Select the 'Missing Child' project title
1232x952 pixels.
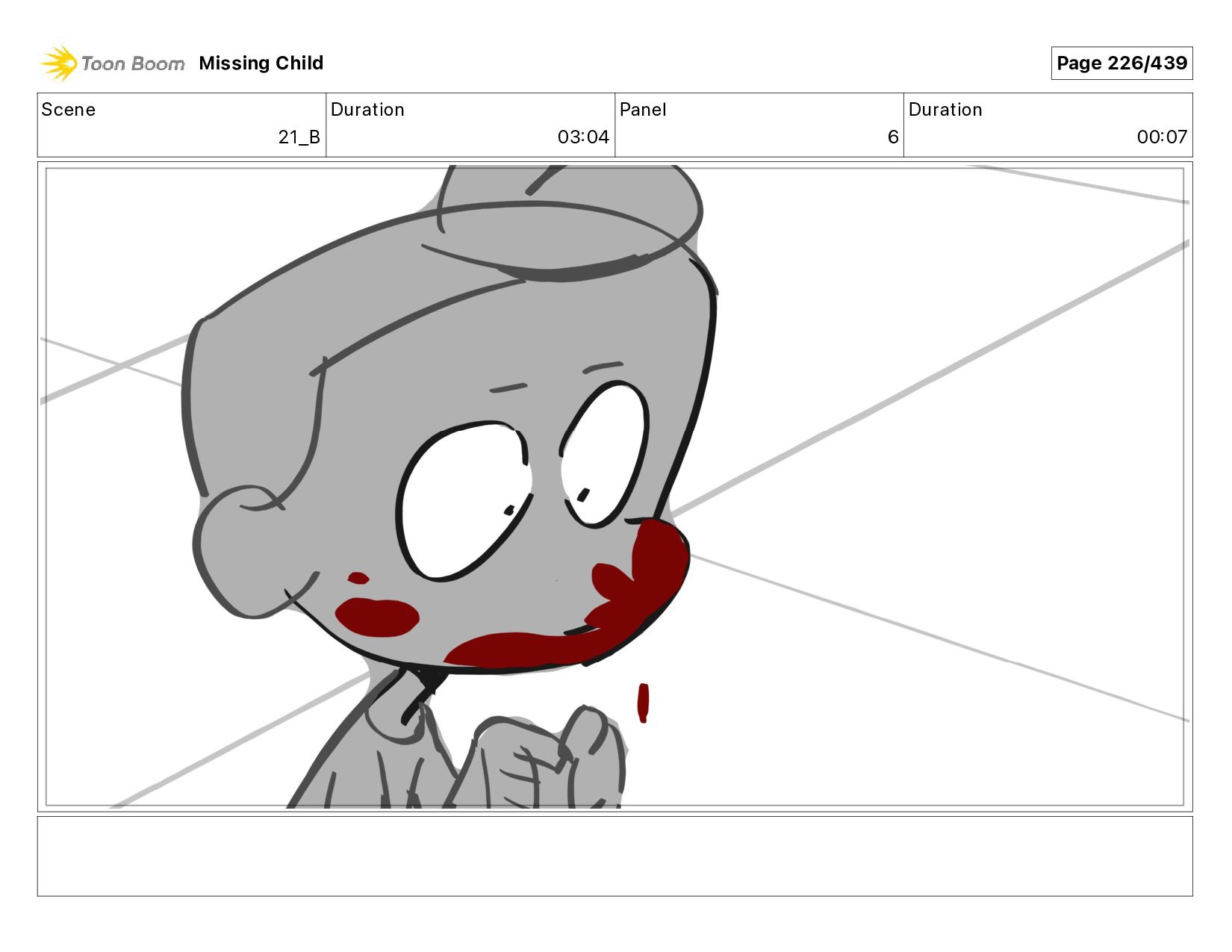click(x=261, y=63)
